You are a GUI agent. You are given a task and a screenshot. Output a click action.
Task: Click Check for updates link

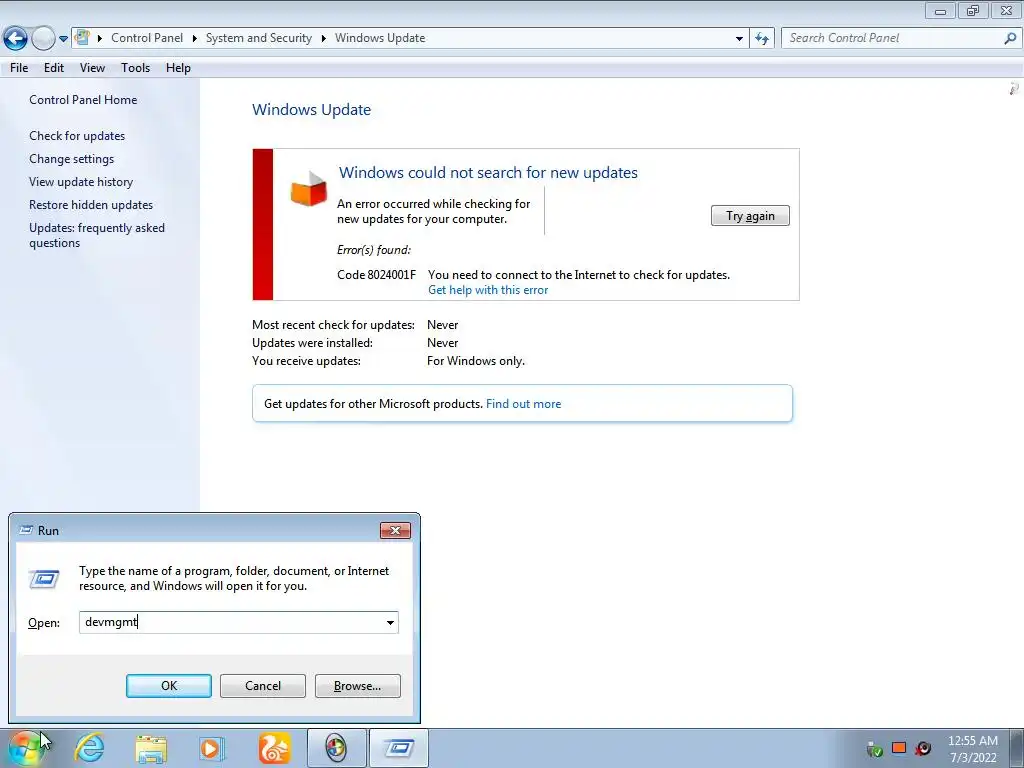click(x=77, y=136)
